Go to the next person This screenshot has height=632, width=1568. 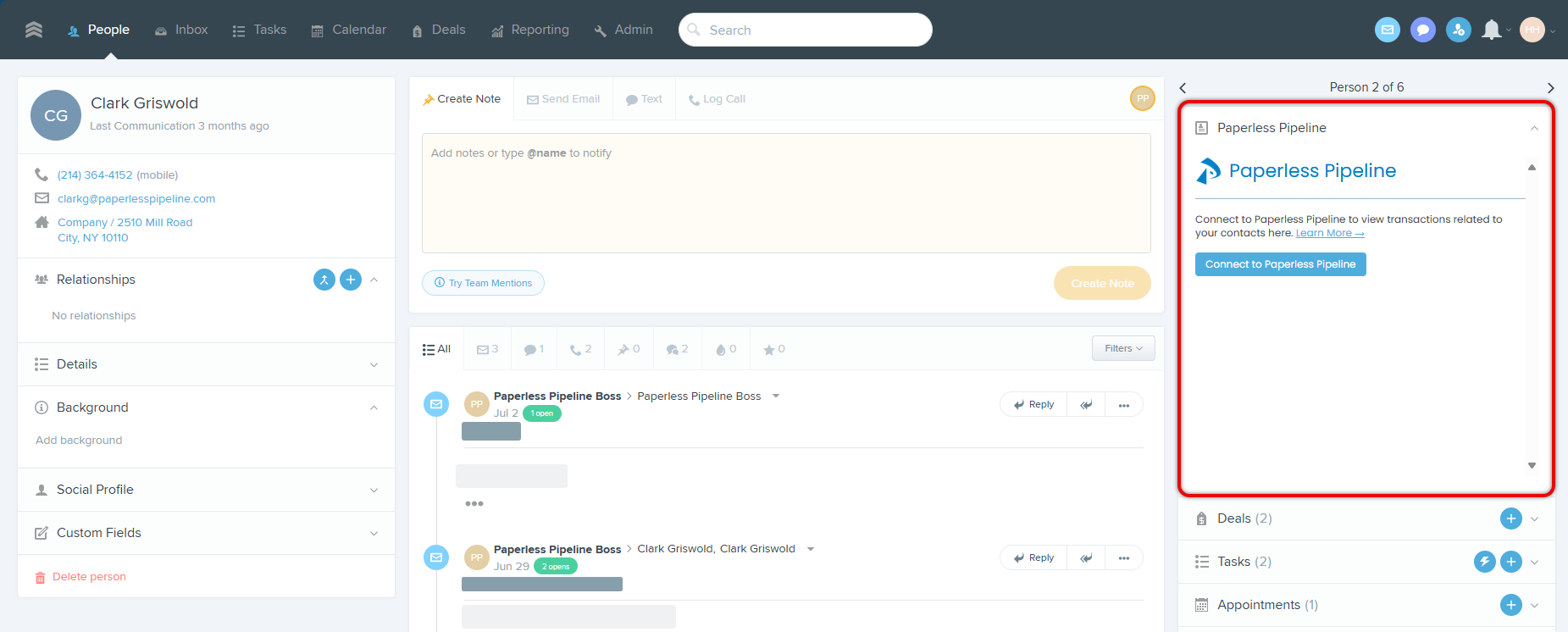coord(1550,88)
